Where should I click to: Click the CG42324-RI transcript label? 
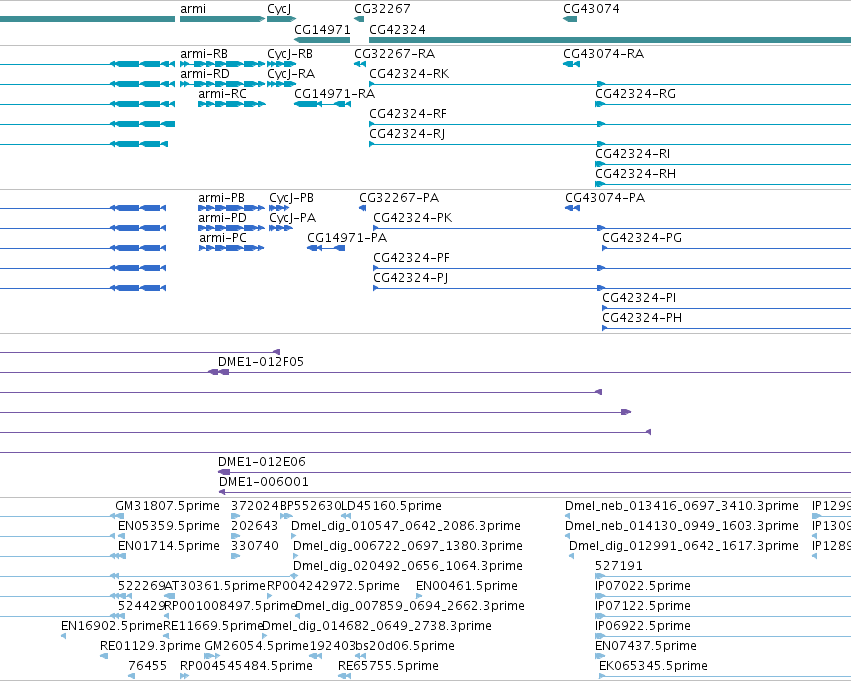[632, 154]
